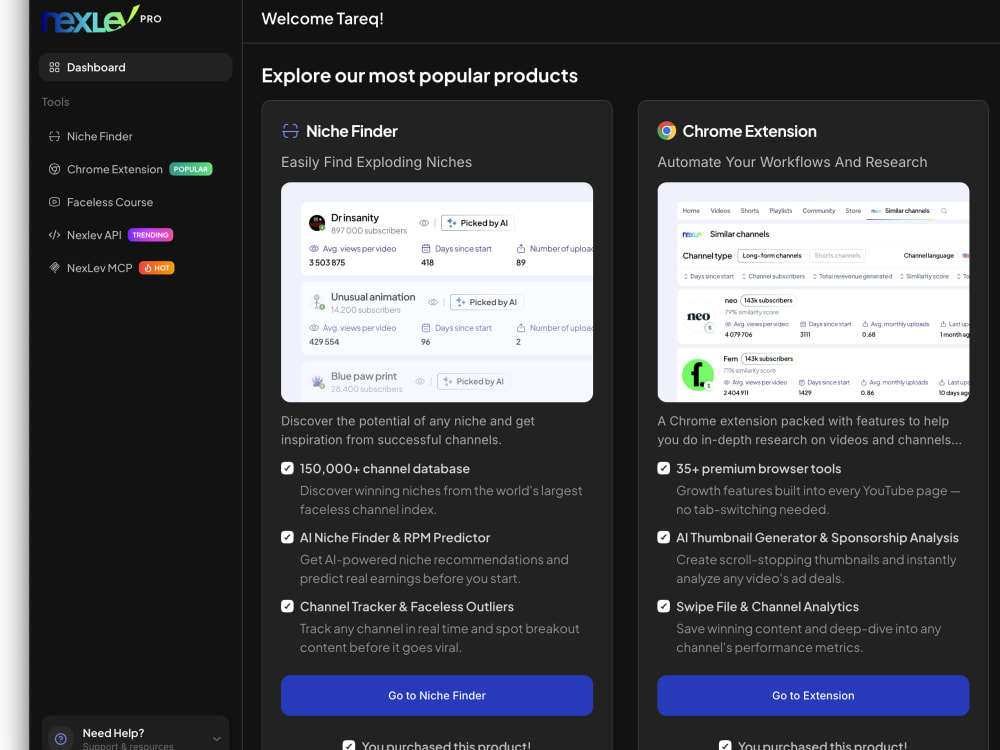The width and height of the screenshot is (1000, 750).
Task: Click the Niche Finder preview image
Action: pyautogui.click(x=437, y=292)
